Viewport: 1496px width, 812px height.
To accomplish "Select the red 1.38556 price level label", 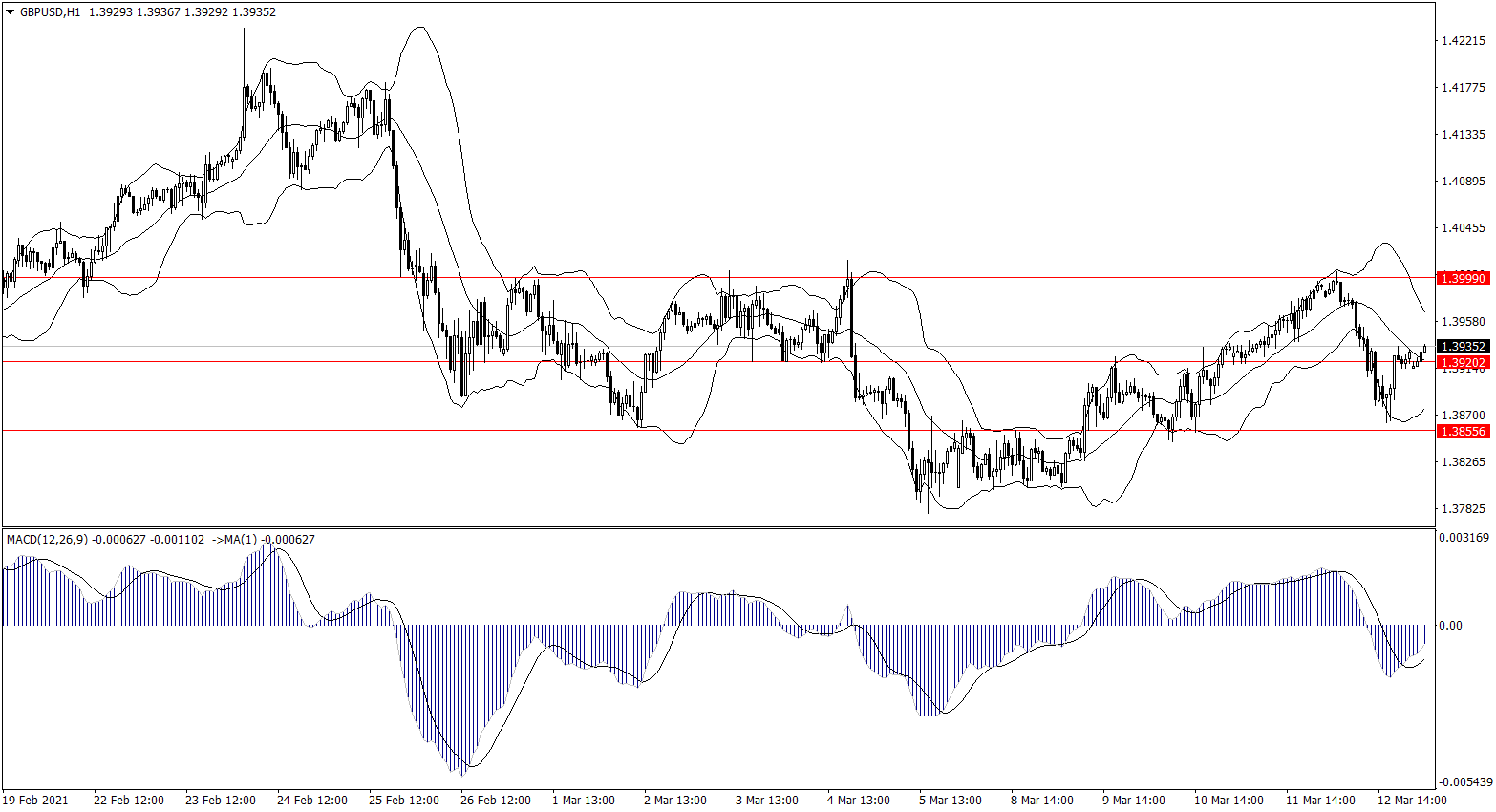I will click(x=1464, y=432).
